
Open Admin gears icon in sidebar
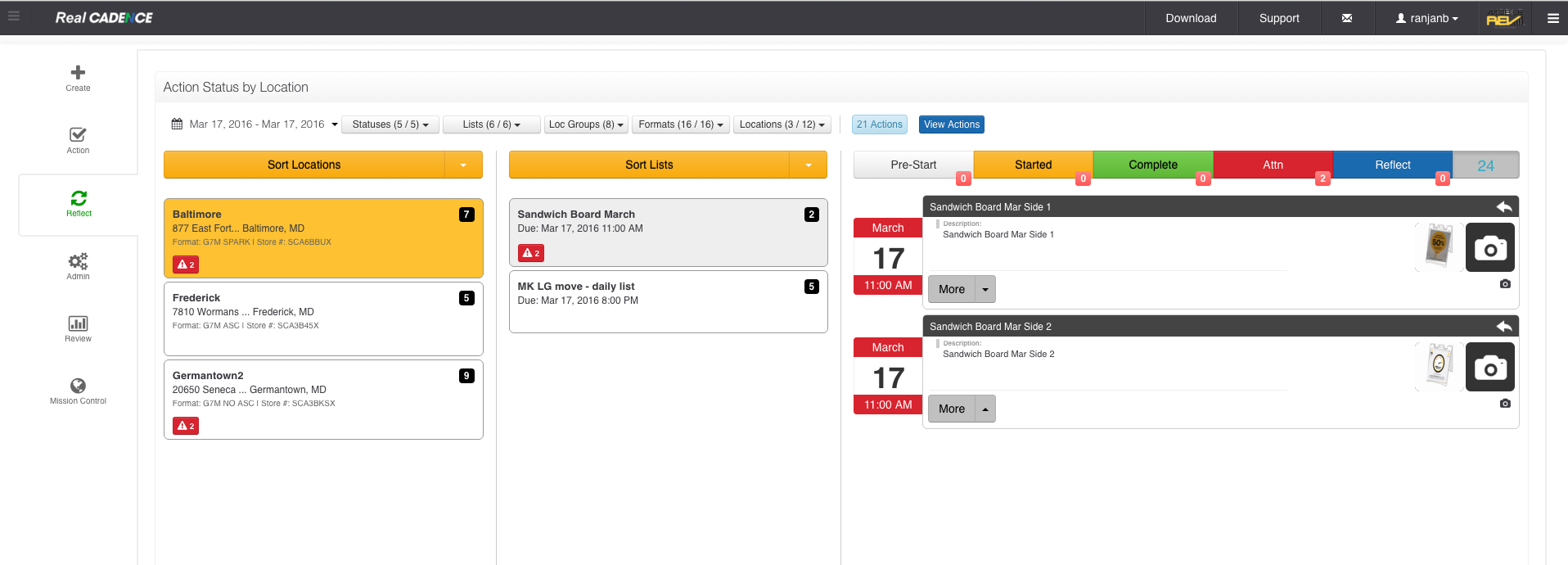(x=78, y=261)
